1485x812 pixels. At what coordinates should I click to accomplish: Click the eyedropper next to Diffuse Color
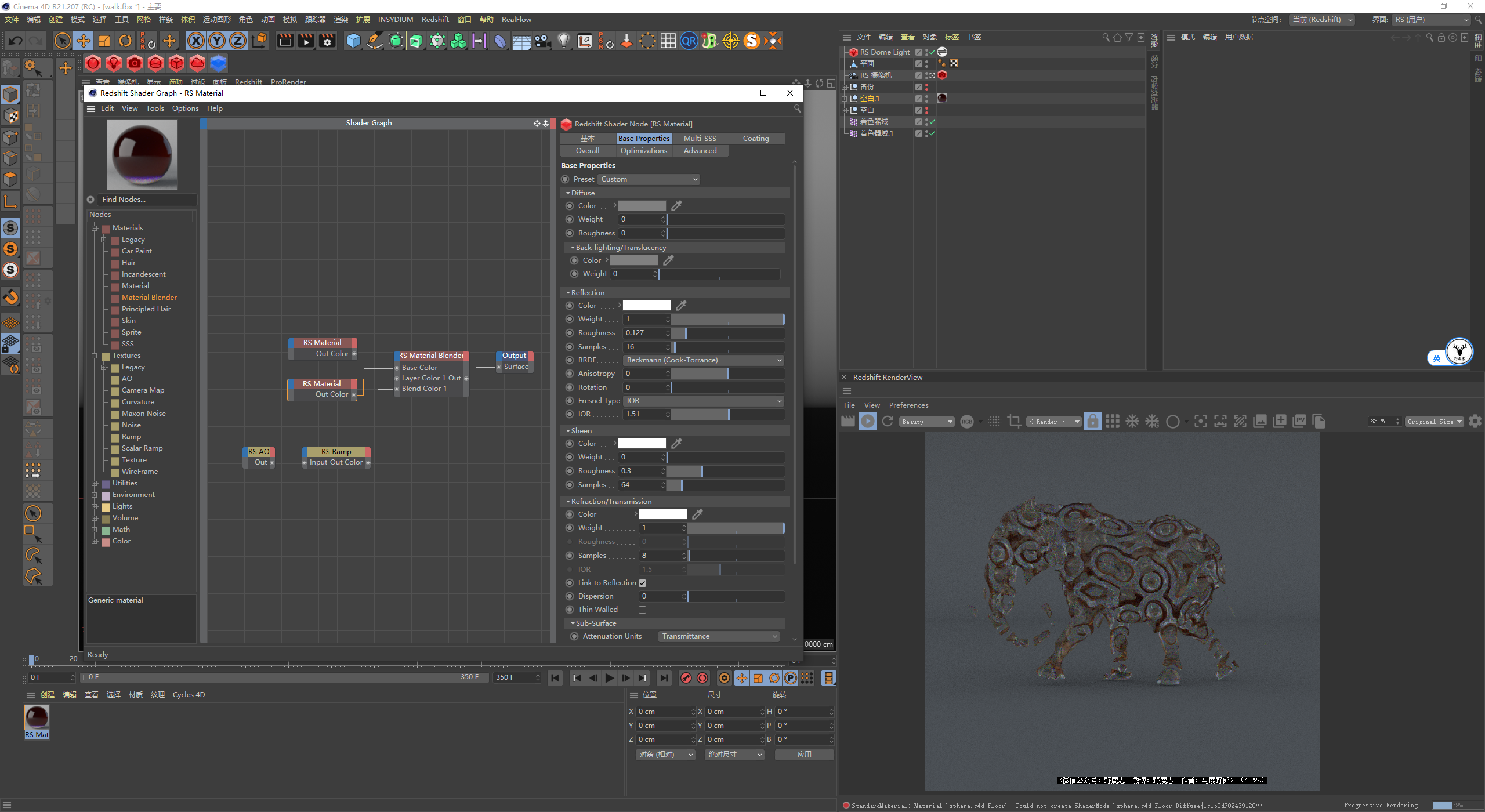(x=676, y=206)
